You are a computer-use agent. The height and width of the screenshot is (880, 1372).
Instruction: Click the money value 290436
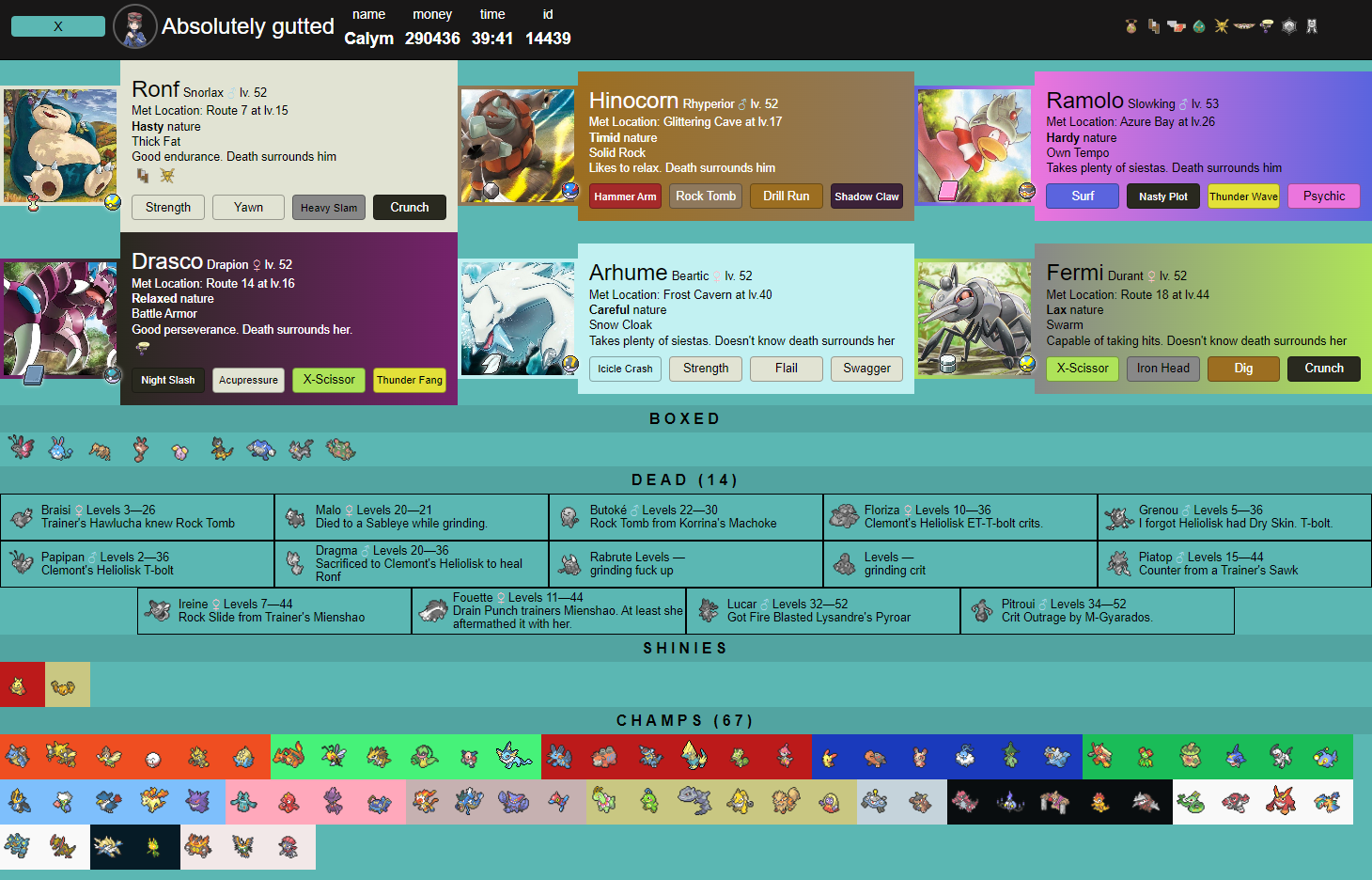(x=432, y=39)
